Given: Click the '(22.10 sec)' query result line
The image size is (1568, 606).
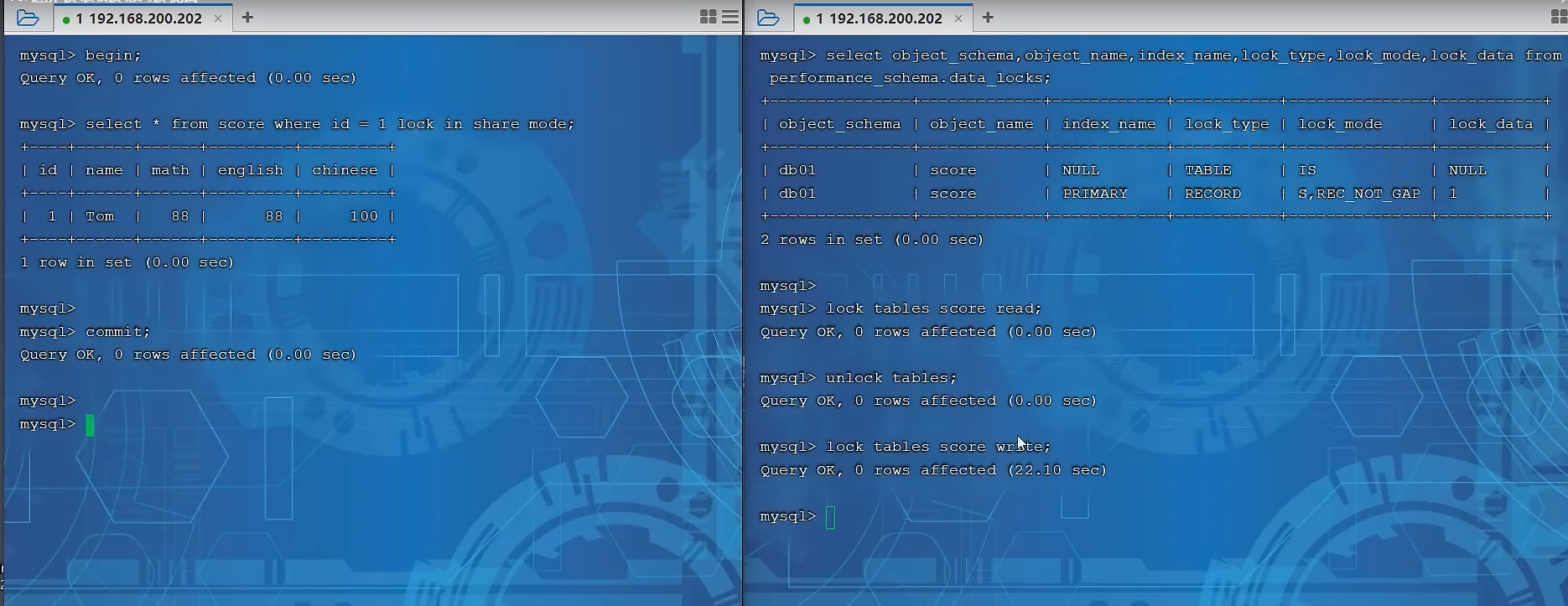Looking at the screenshot, I should 933,470.
